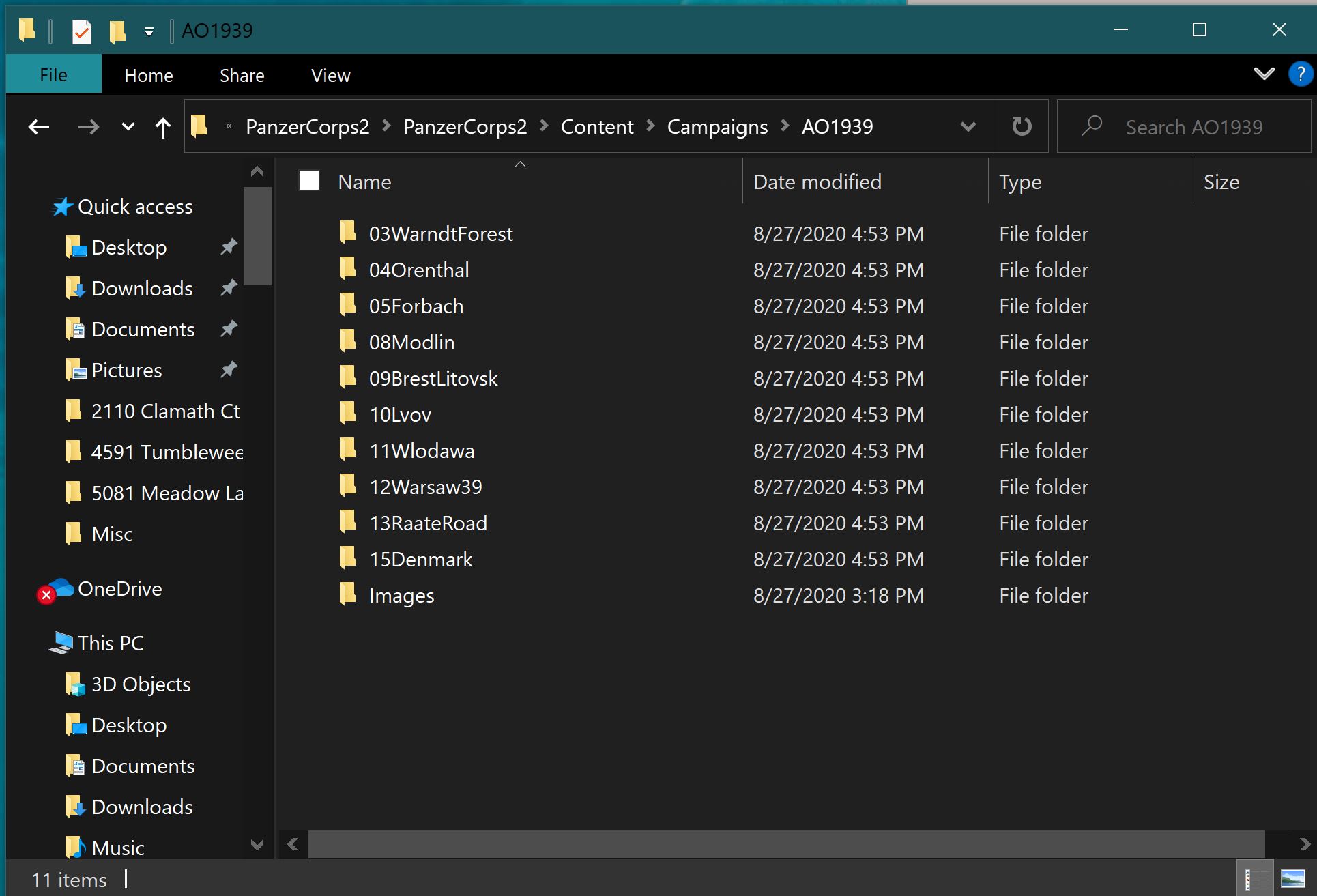Viewport: 1317px width, 896px height.
Task: Select the 13RaateRoad folder icon
Action: tap(347, 521)
